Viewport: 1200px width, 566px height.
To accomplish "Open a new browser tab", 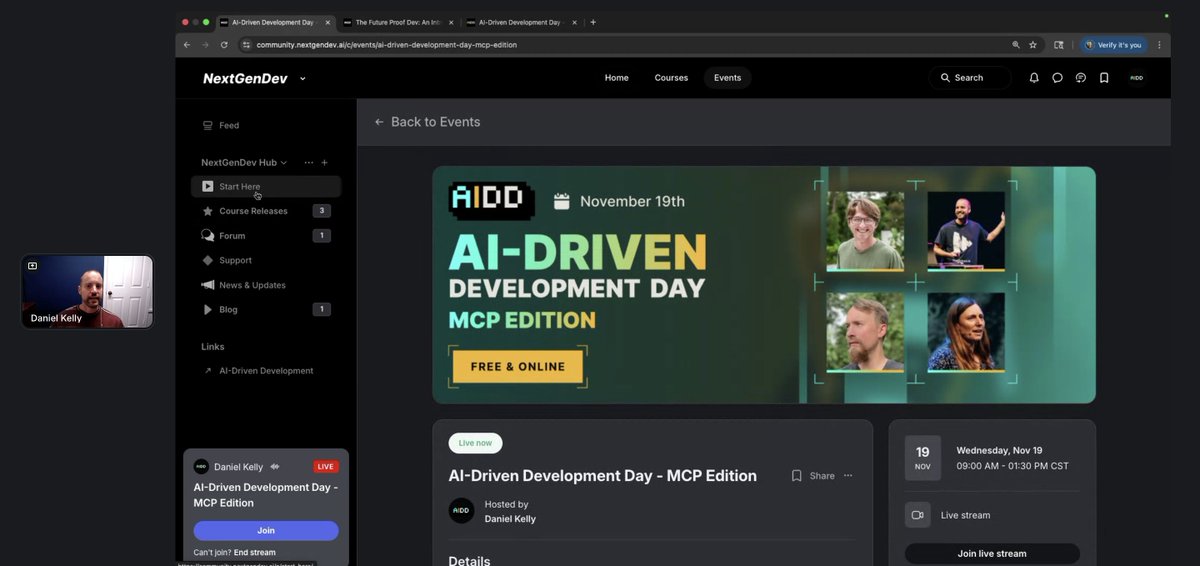I will pyautogui.click(x=593, y=22).
